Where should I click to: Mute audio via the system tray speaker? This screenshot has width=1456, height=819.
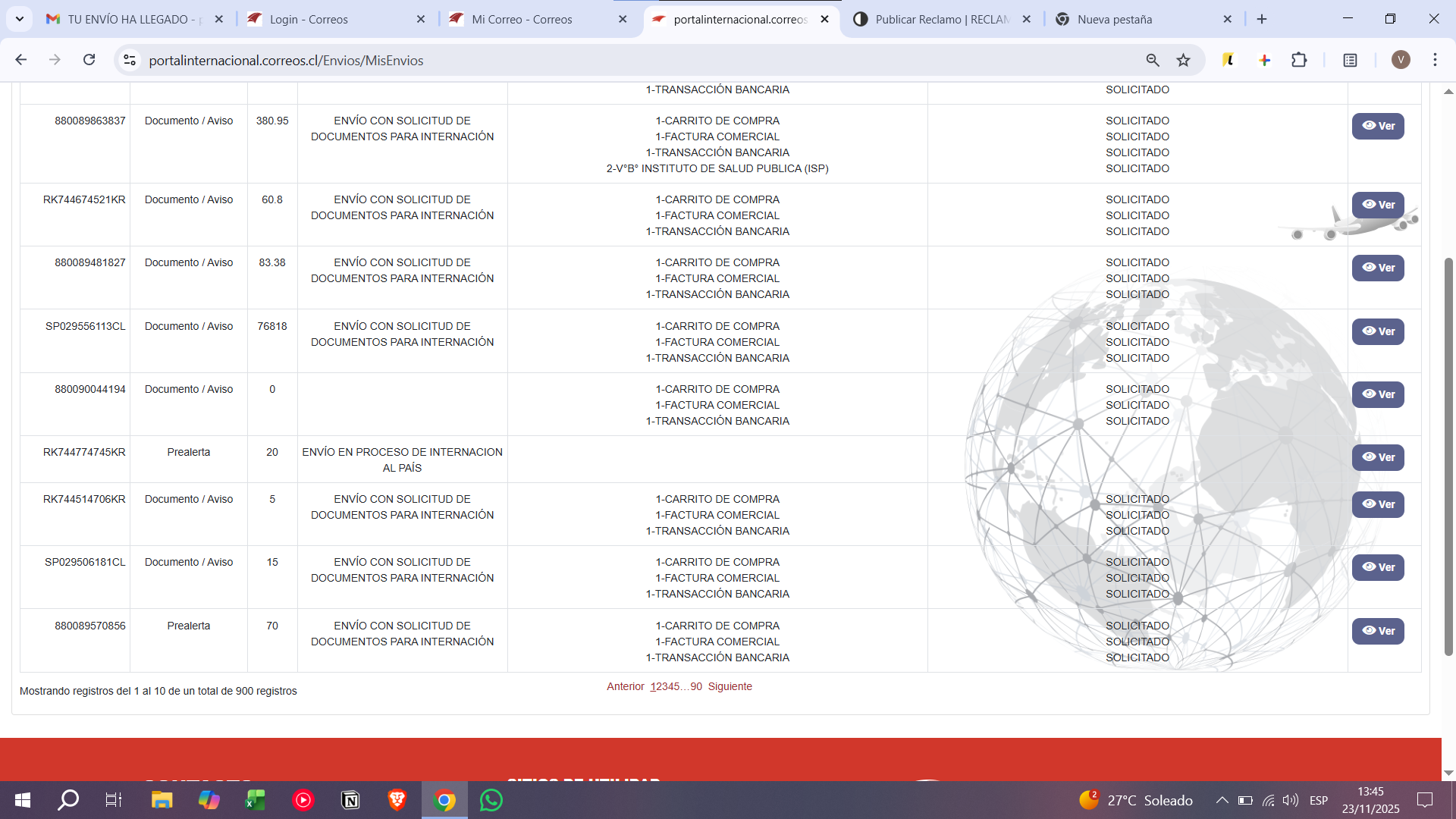pyautogui.click(x=1290, y=800)
